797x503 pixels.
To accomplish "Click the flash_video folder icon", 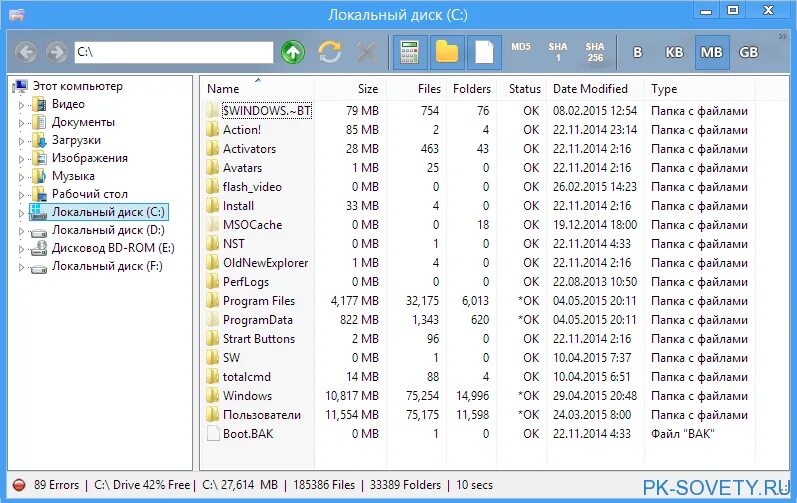I will click(x=212, y=187).
